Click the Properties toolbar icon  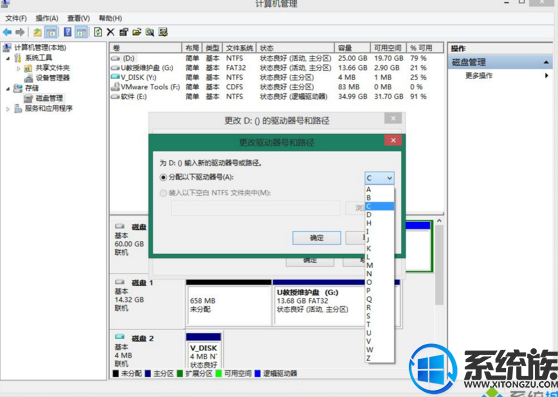point(123,32)
